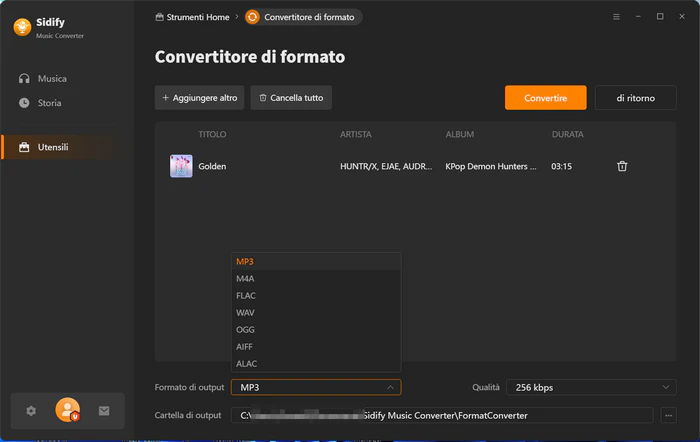The image size is (700, 442).
Task: Choose ALAC in the format list
Action: (316, 363)
